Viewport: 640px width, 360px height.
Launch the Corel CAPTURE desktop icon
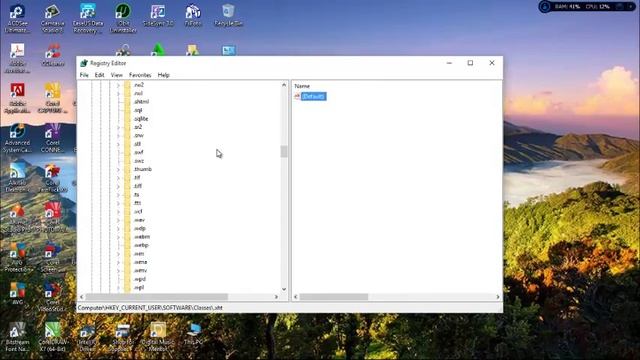pos(53,98)
